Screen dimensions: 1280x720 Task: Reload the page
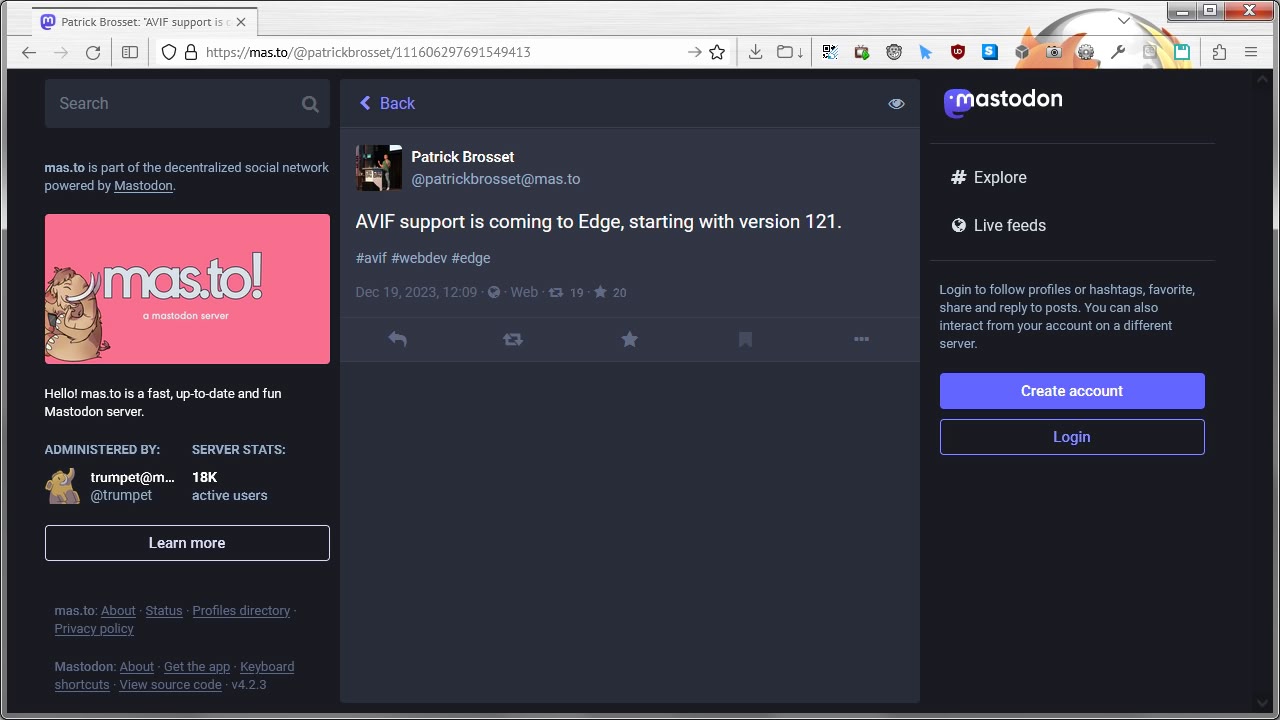(x=93, y=52)
